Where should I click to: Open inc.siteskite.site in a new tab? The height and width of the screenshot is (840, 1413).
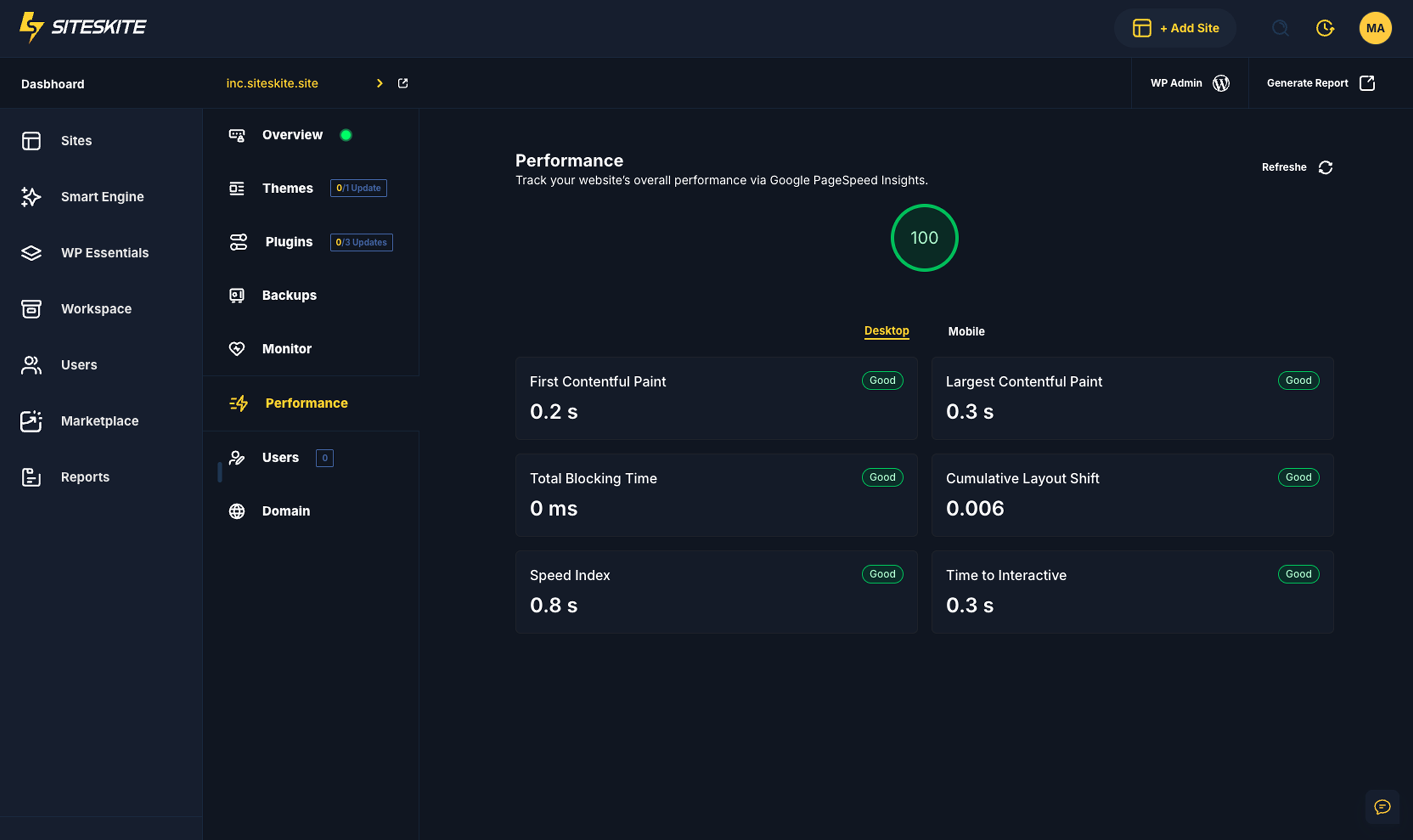[402, 83]
